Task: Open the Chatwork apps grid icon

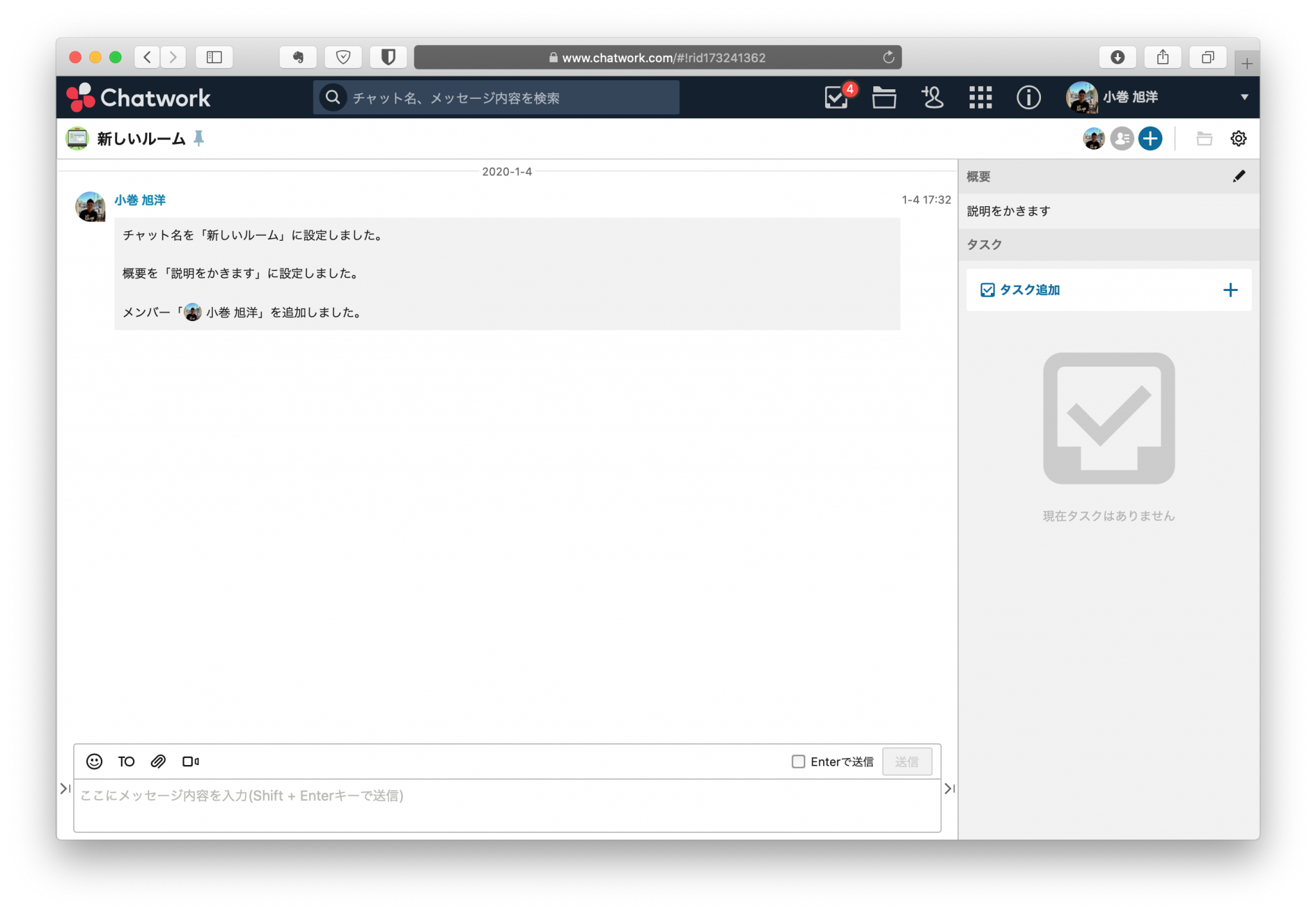Action: pyautogui.click(x=981, y=98)
